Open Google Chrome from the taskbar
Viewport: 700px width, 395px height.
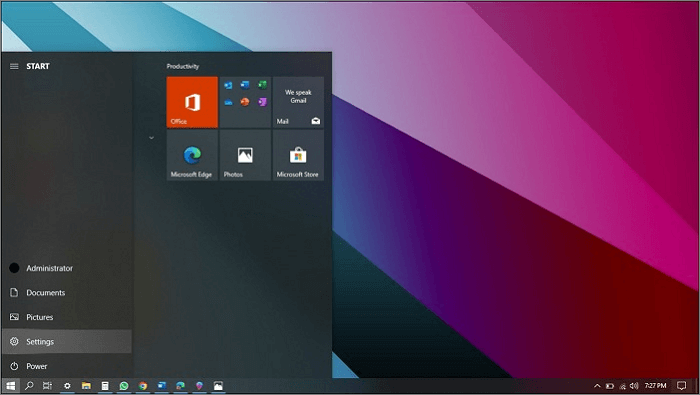(x=143, y=386)
